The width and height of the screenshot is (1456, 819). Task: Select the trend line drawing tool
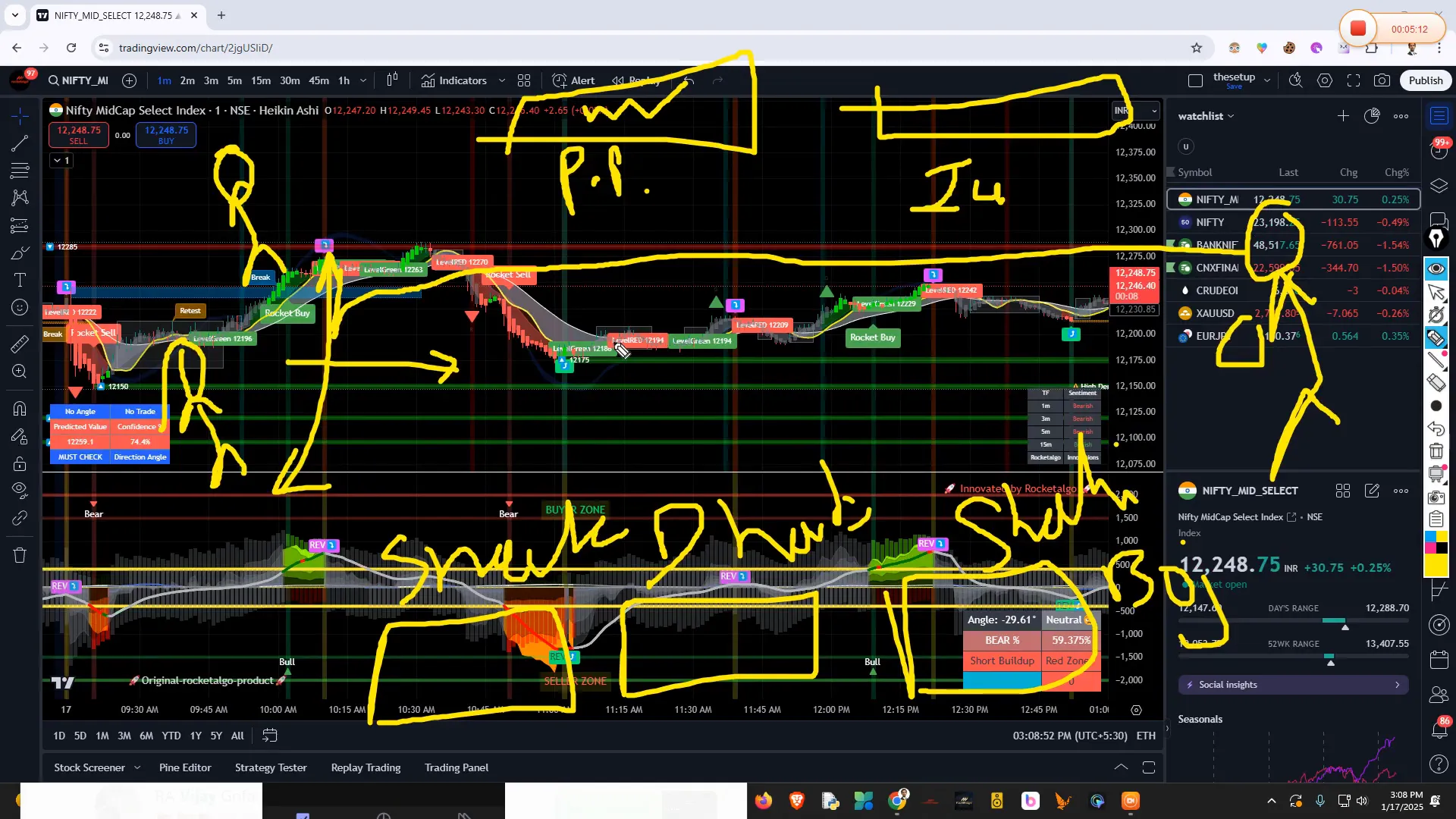19,144
